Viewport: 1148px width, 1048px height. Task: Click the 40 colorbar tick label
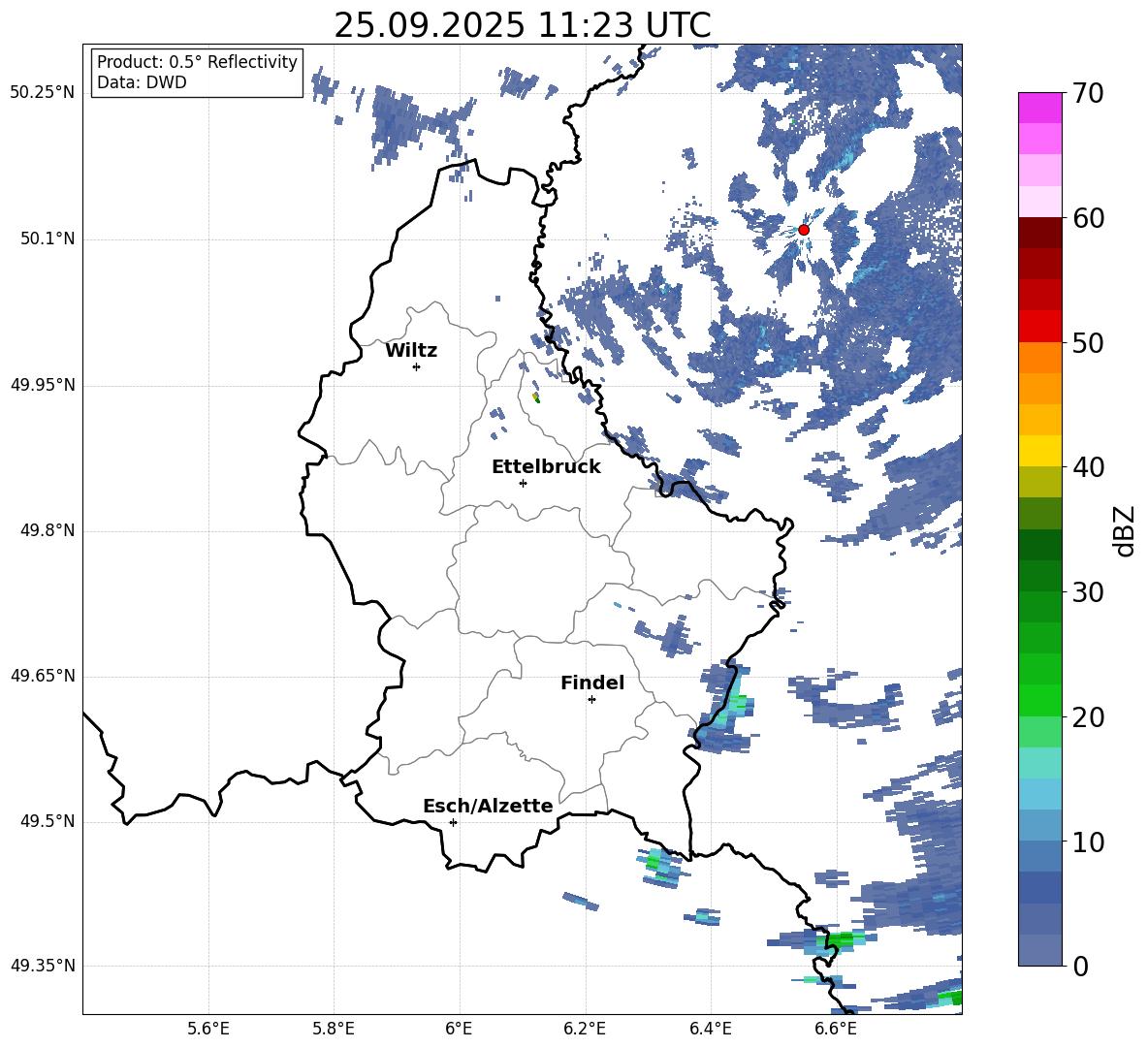(1087, 467)
